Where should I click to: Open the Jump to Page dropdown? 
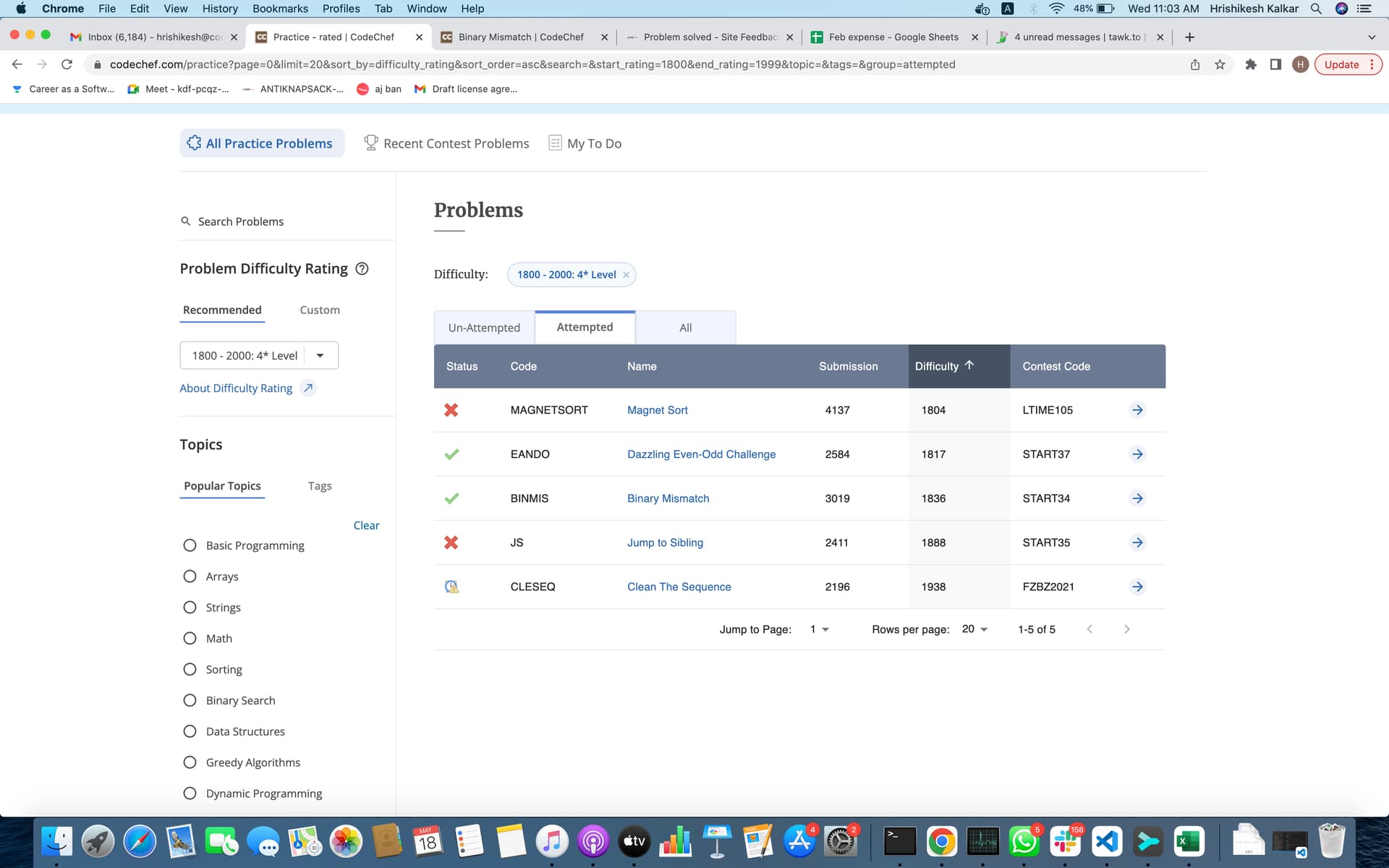pos(820,629)
